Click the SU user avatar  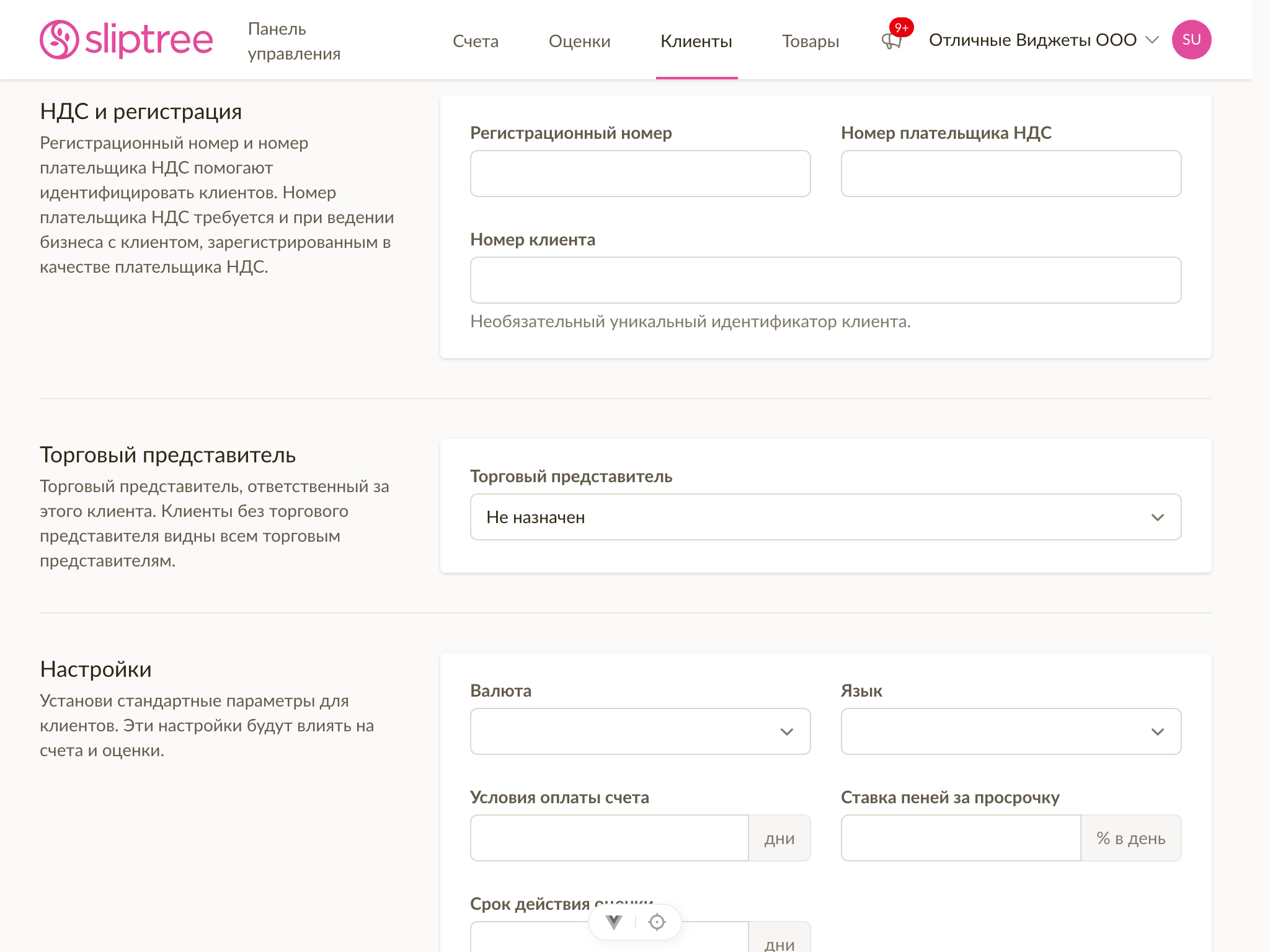point(1191,40)
